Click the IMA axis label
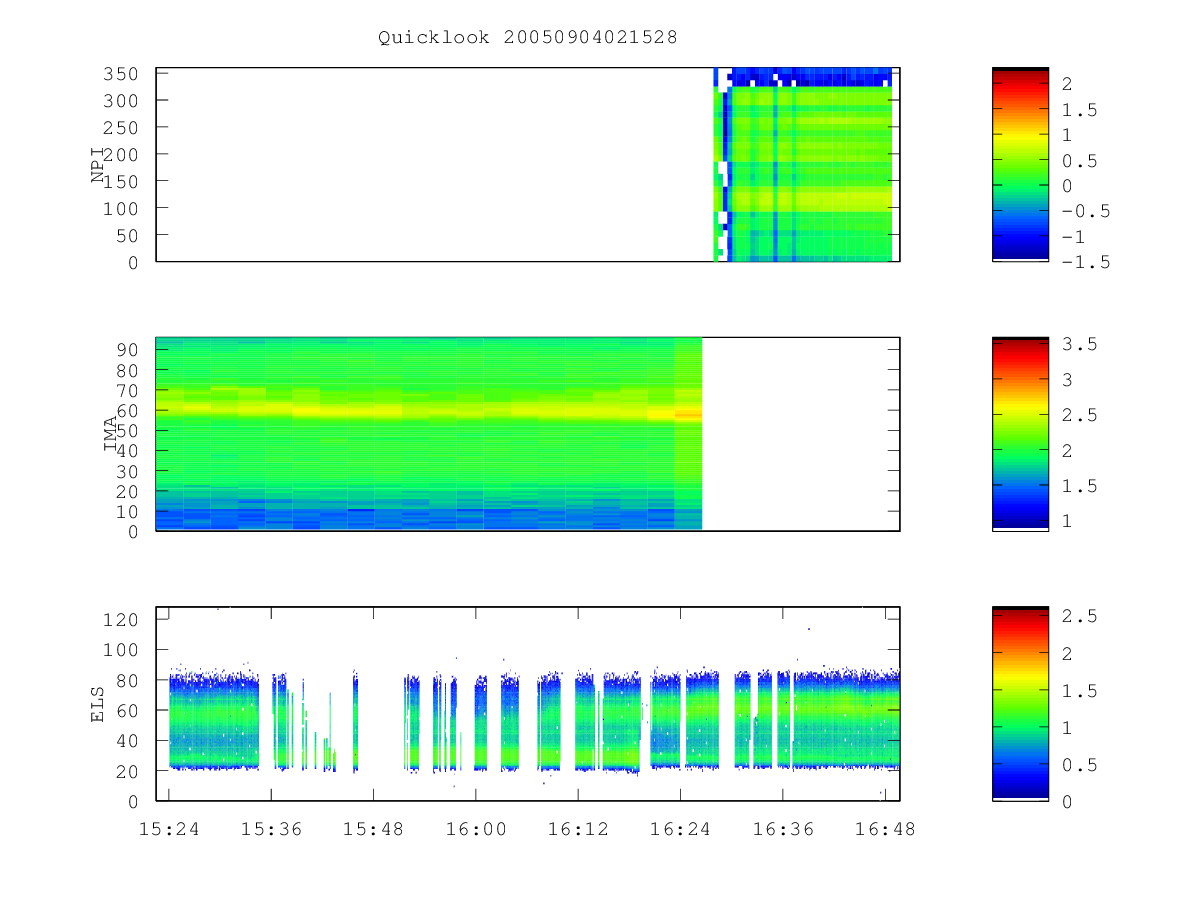Screen dimensions: 1200x900 point(112,434)
